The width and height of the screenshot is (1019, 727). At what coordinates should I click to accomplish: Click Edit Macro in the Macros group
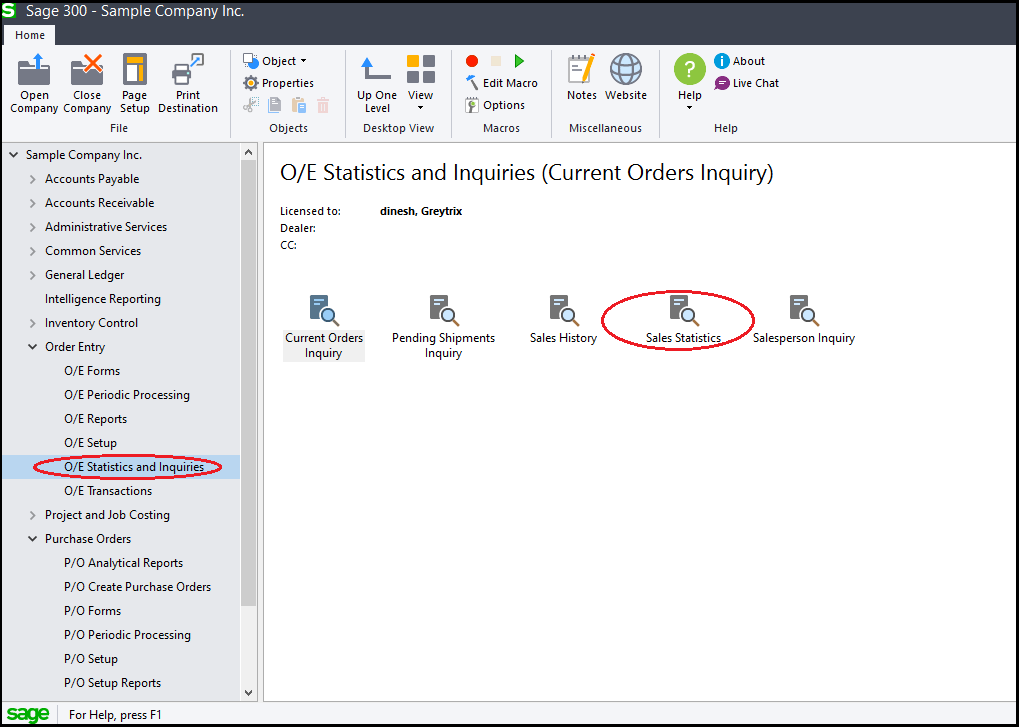[x=502, y=83]
